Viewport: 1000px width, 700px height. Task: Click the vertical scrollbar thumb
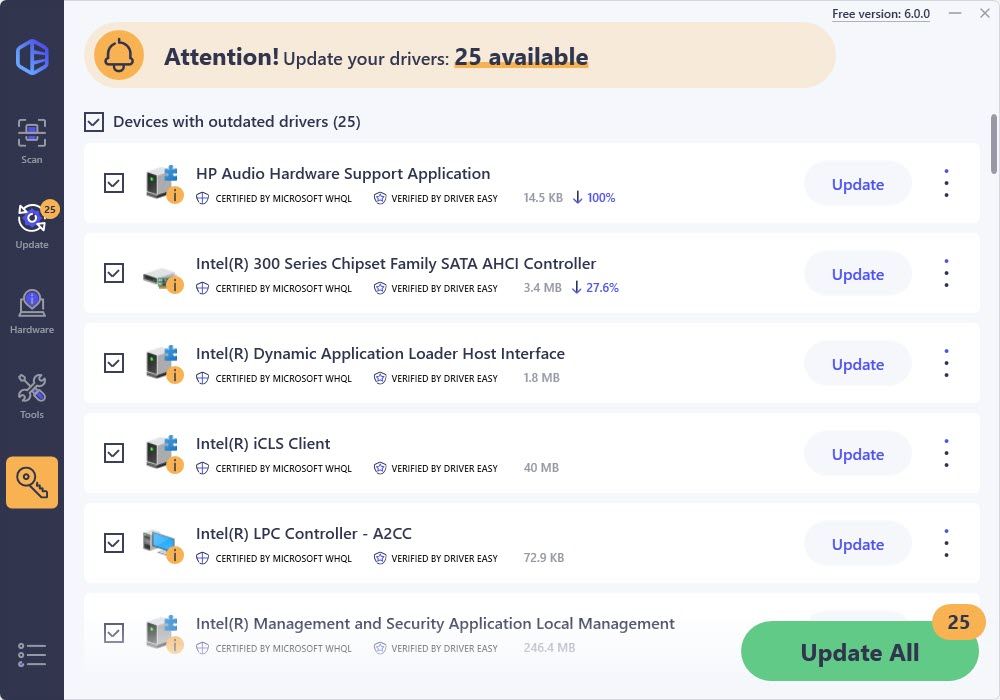993,143
